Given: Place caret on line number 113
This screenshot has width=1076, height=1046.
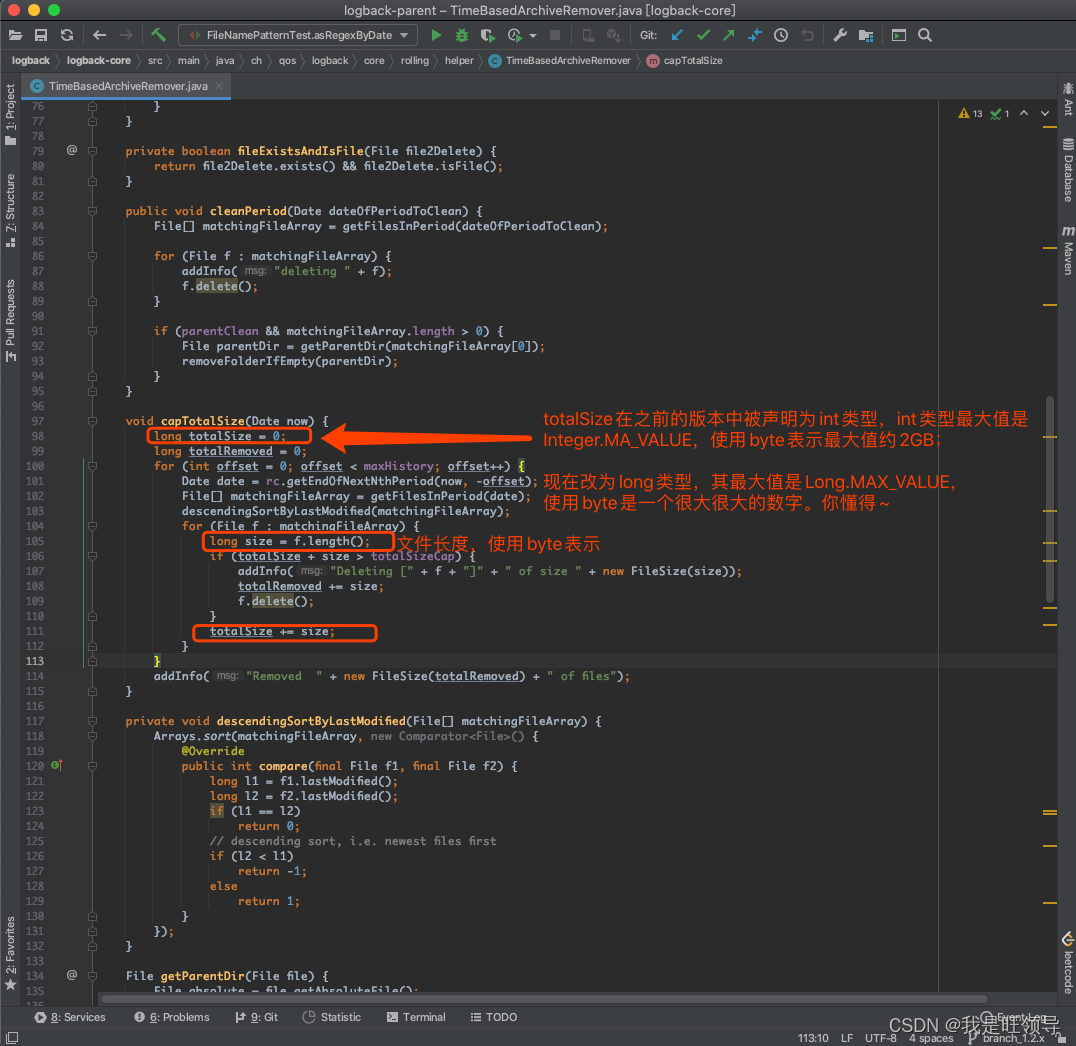Looking at the screenshot, I should point(34,661).
